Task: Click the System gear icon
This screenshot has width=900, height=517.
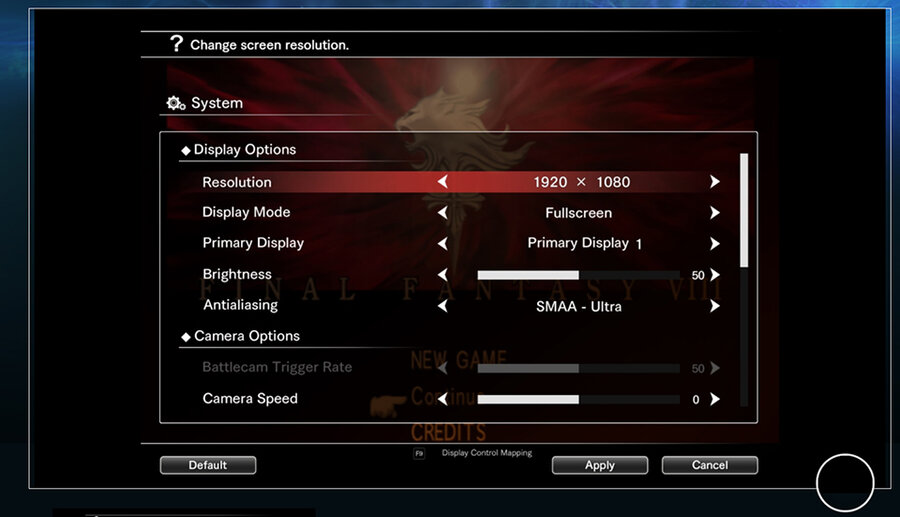Action: point(176,103)
